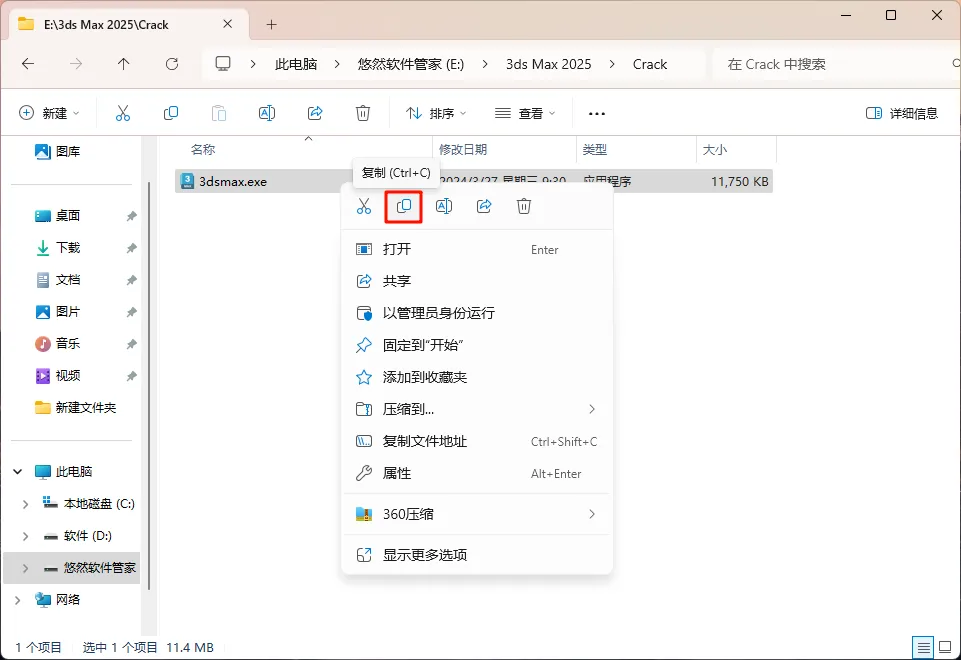Collapse 此电脑 tree node
This screenshot has width=961, height=660.
point(18,472)
